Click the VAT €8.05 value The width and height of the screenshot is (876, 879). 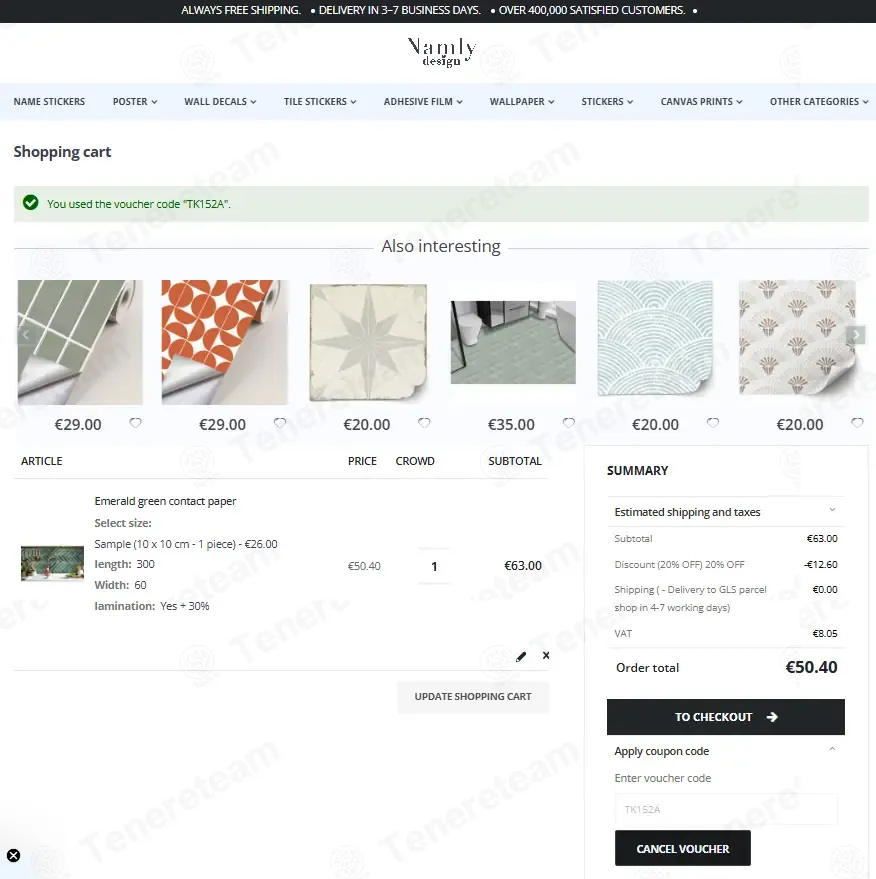(x=824, y=633)
